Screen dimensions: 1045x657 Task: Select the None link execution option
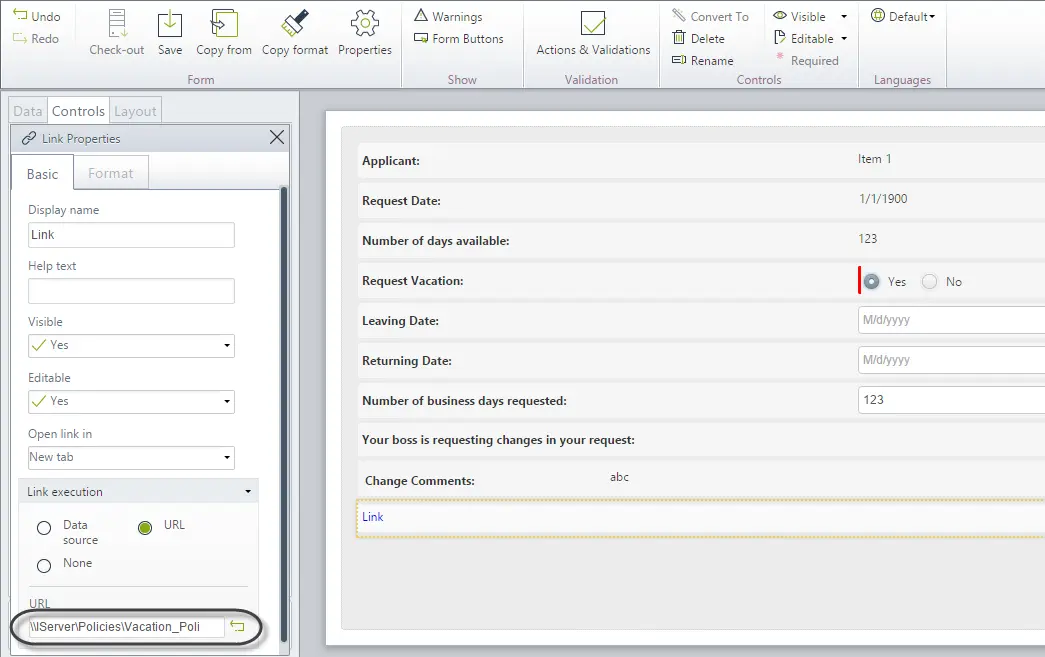point(44,566)
